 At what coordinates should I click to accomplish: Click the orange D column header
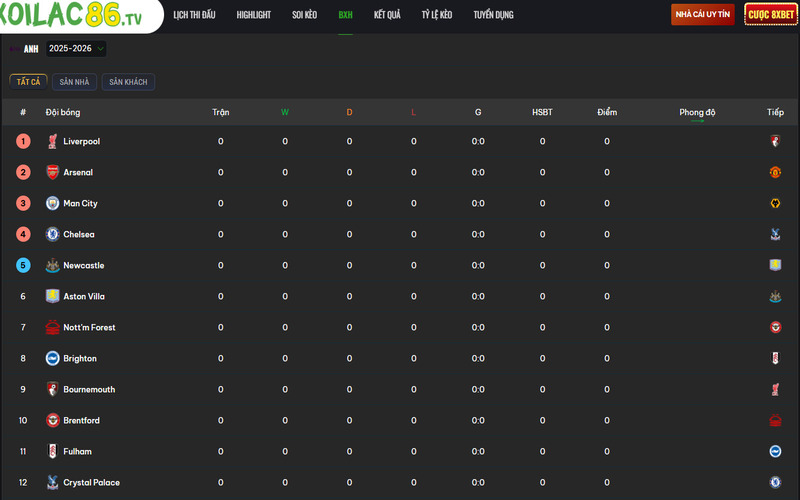[349, 112]
